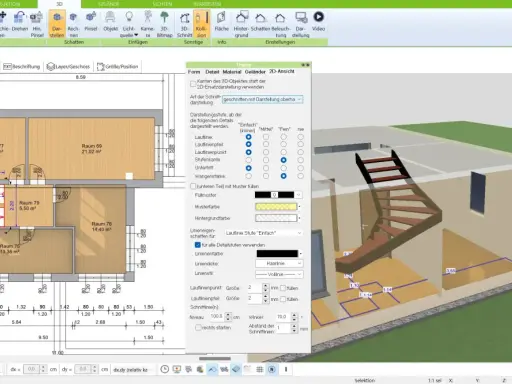
Task: Click the highlighted layer icon in bottom toolbar
Action: coord(236,369)
